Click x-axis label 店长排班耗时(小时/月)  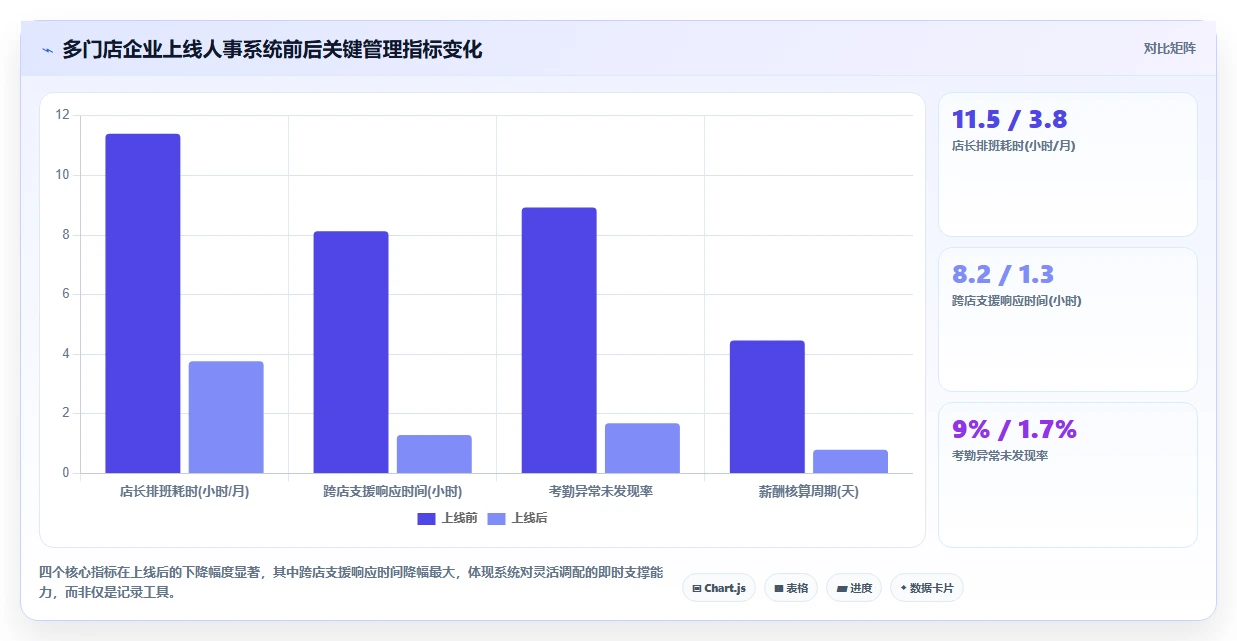tap(184, 491)
